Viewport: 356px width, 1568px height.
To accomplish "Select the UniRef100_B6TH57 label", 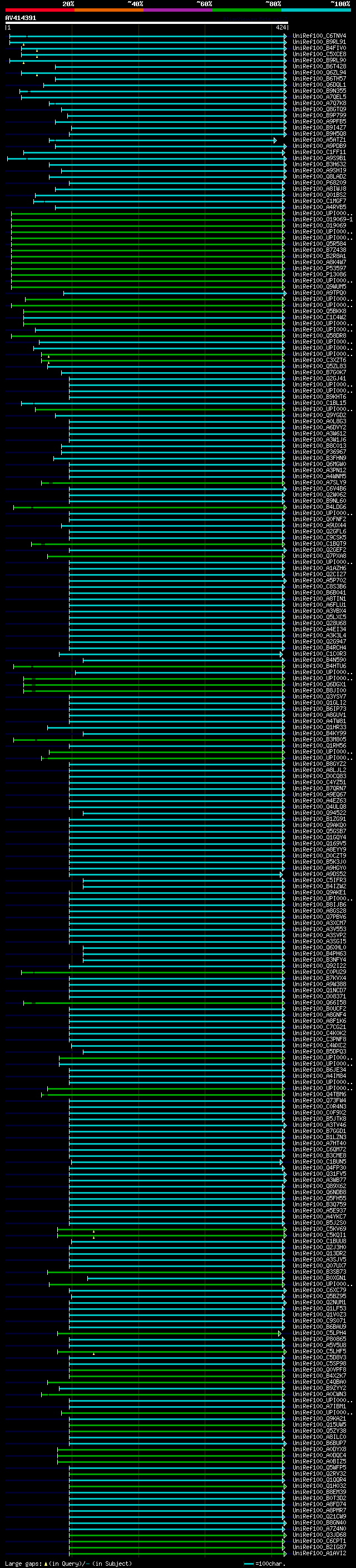I will [x=319, y=78].
